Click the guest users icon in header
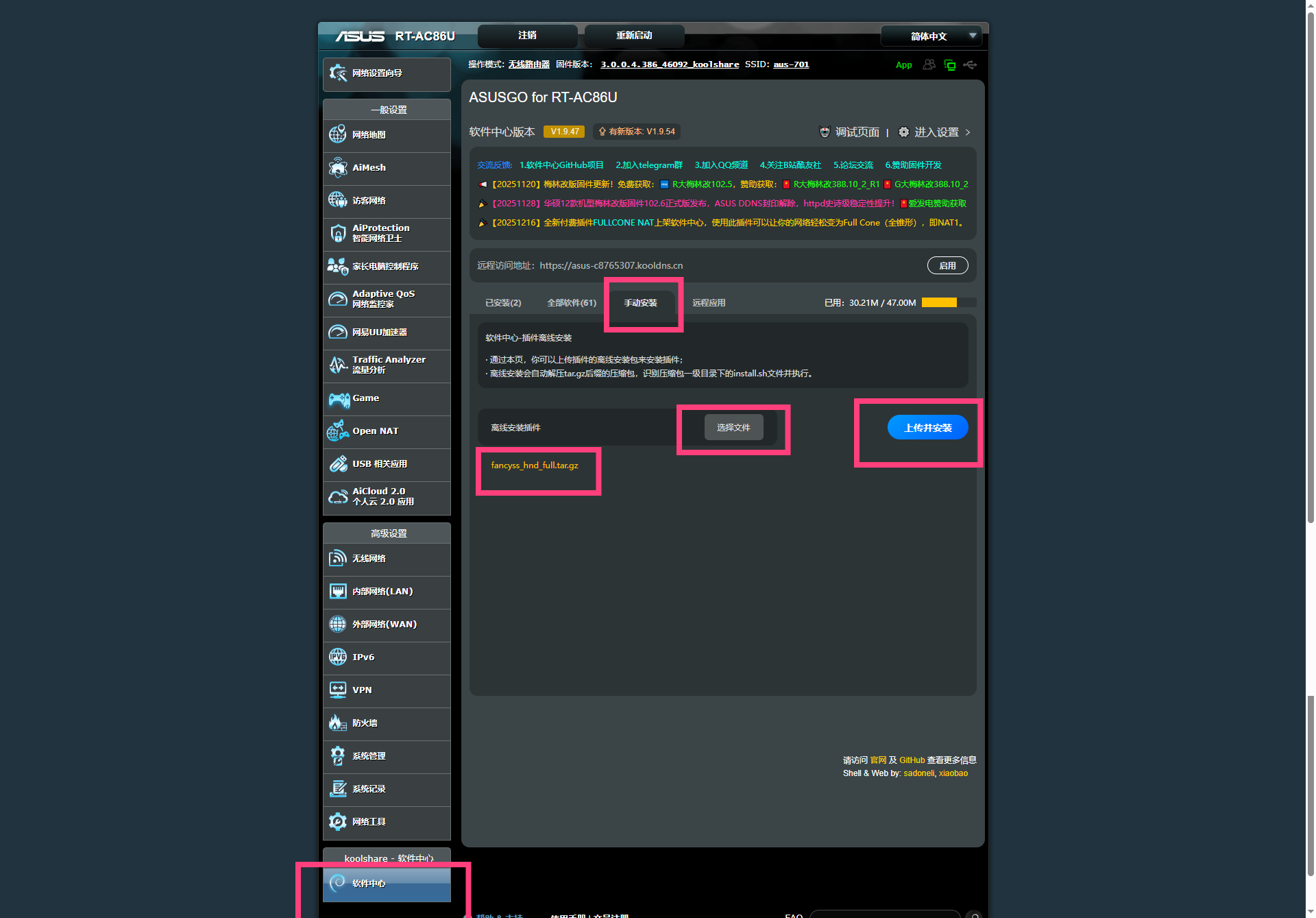The height and width of the screenshot is (918, 1316). [x=929, y=64]
